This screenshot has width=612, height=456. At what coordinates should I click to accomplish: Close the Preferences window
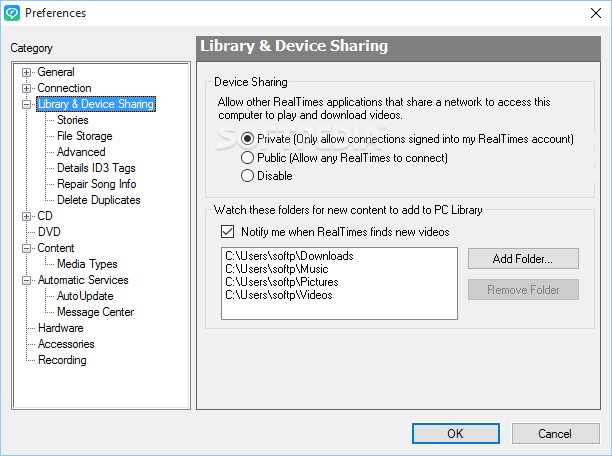[596, 13]
